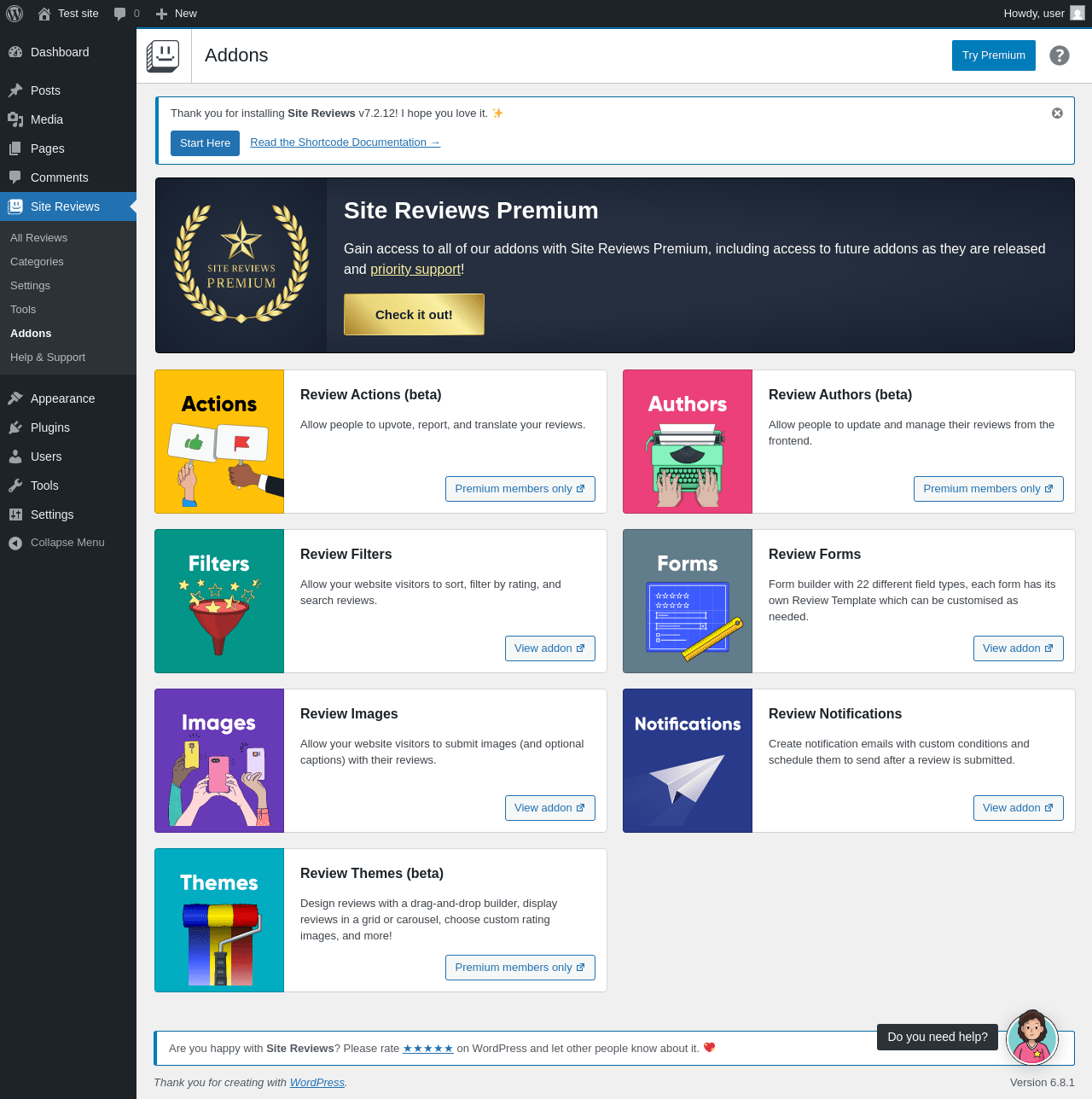The width and height of the screenshot is (1092, 1099).
Task: Click the Site Reviews Premium laurel badge
Action: (241, 264)
